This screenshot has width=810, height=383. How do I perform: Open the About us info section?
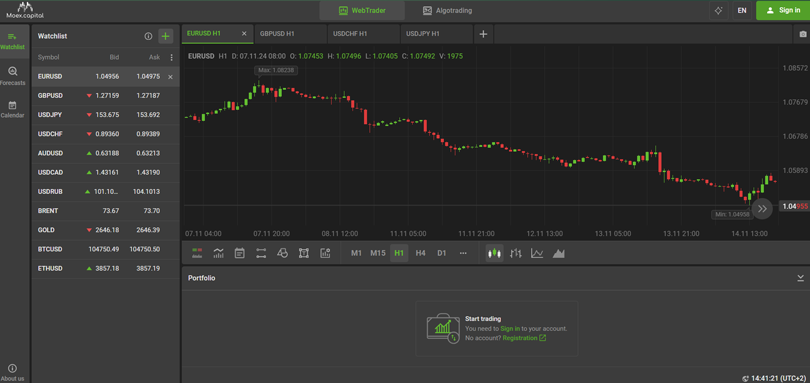click(12, 372)
